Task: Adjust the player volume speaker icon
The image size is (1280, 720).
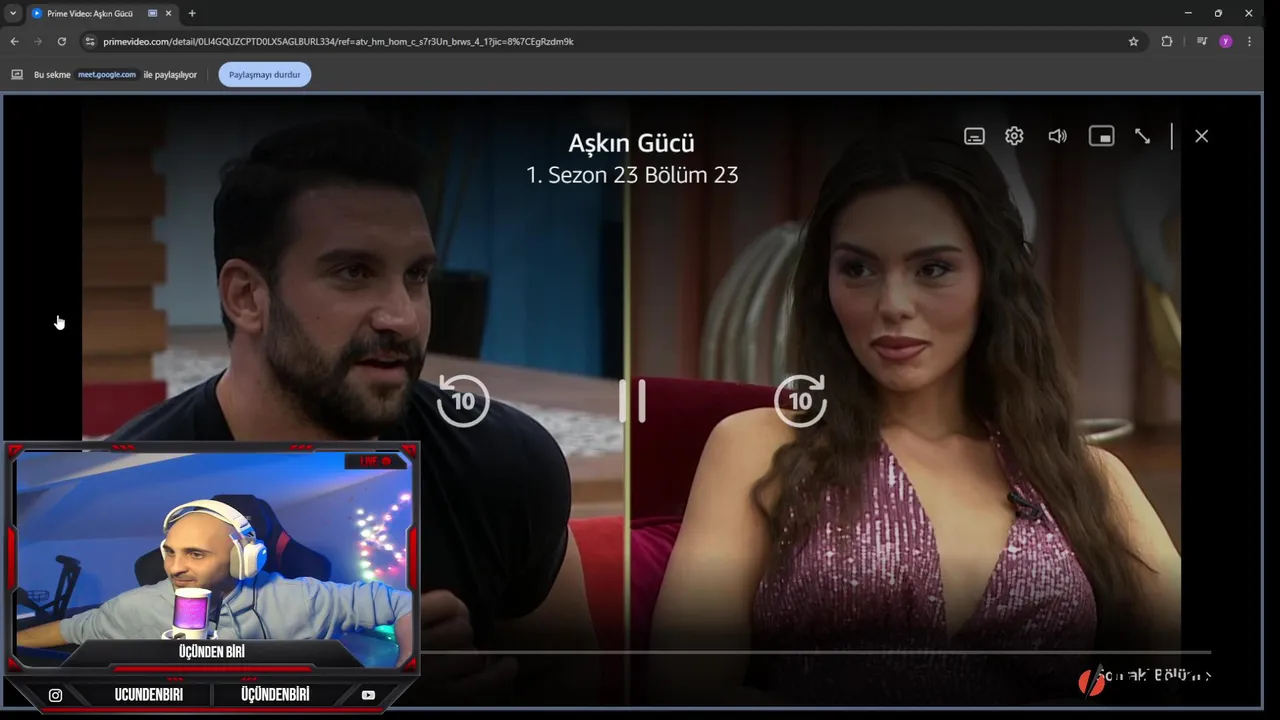Action: point(1057,136)
